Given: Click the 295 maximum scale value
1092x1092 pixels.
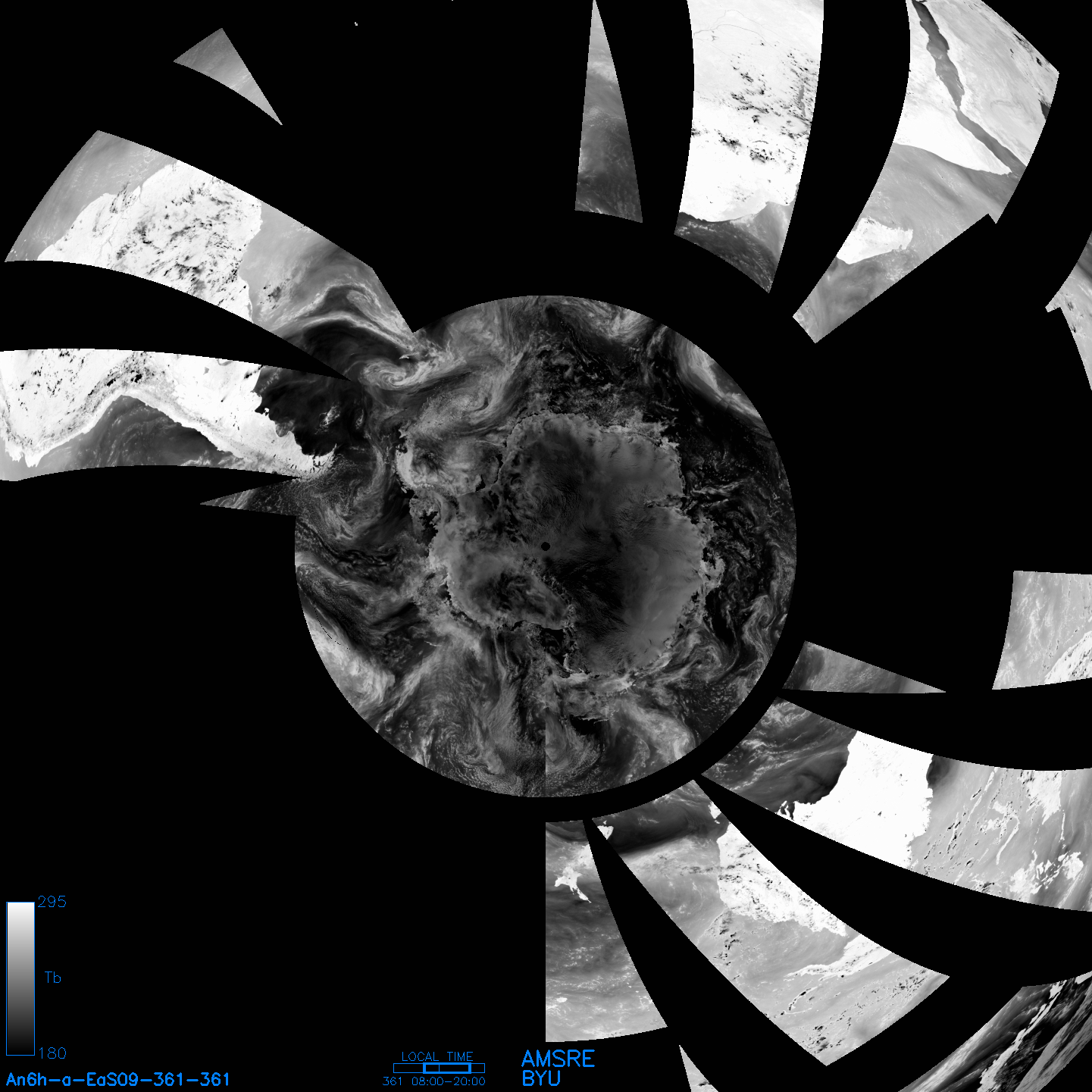Looking at the screenshot, I should tap(52, 902).
